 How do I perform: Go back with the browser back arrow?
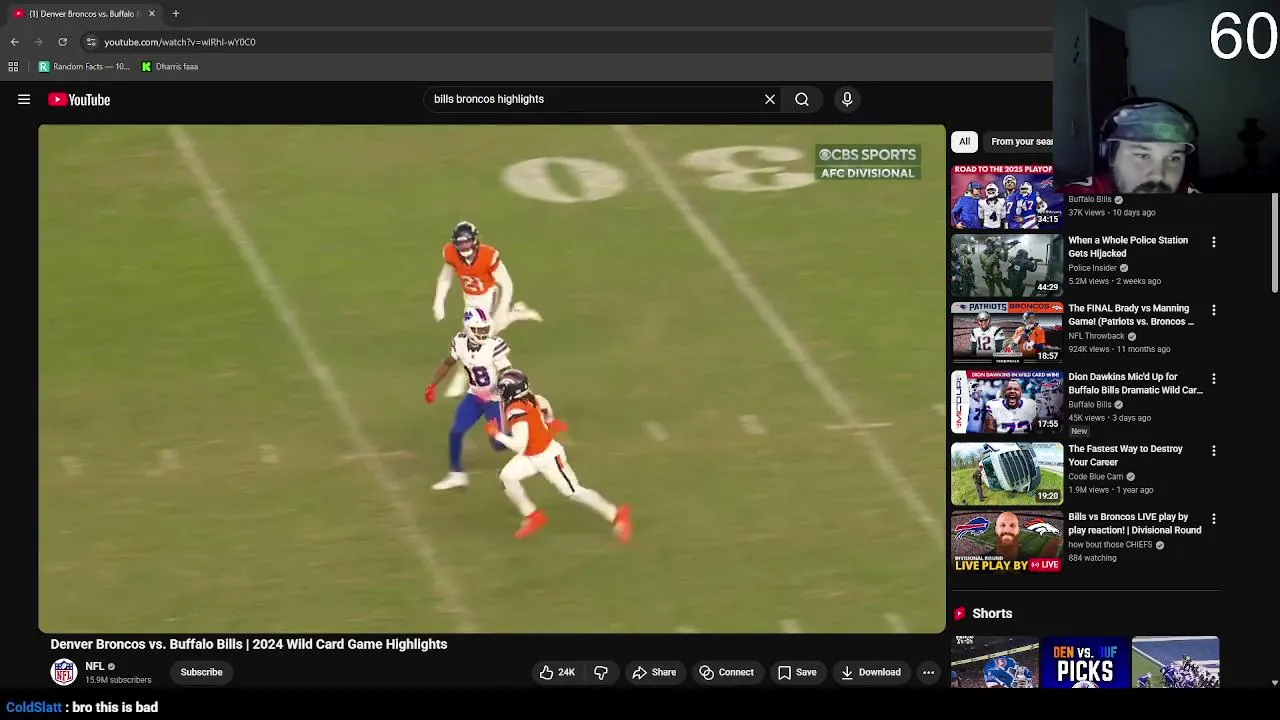pyautogui.click(x=15, y=42)
